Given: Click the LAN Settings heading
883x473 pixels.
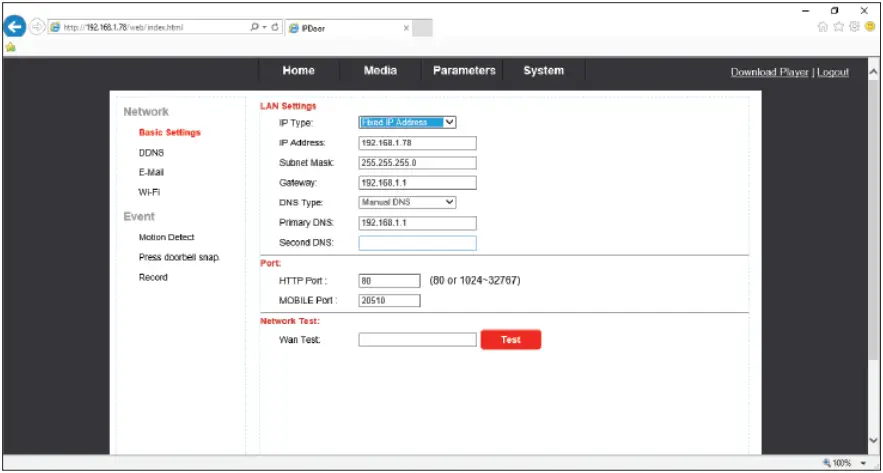Looking at the screenshot, I should pos(288,106).
